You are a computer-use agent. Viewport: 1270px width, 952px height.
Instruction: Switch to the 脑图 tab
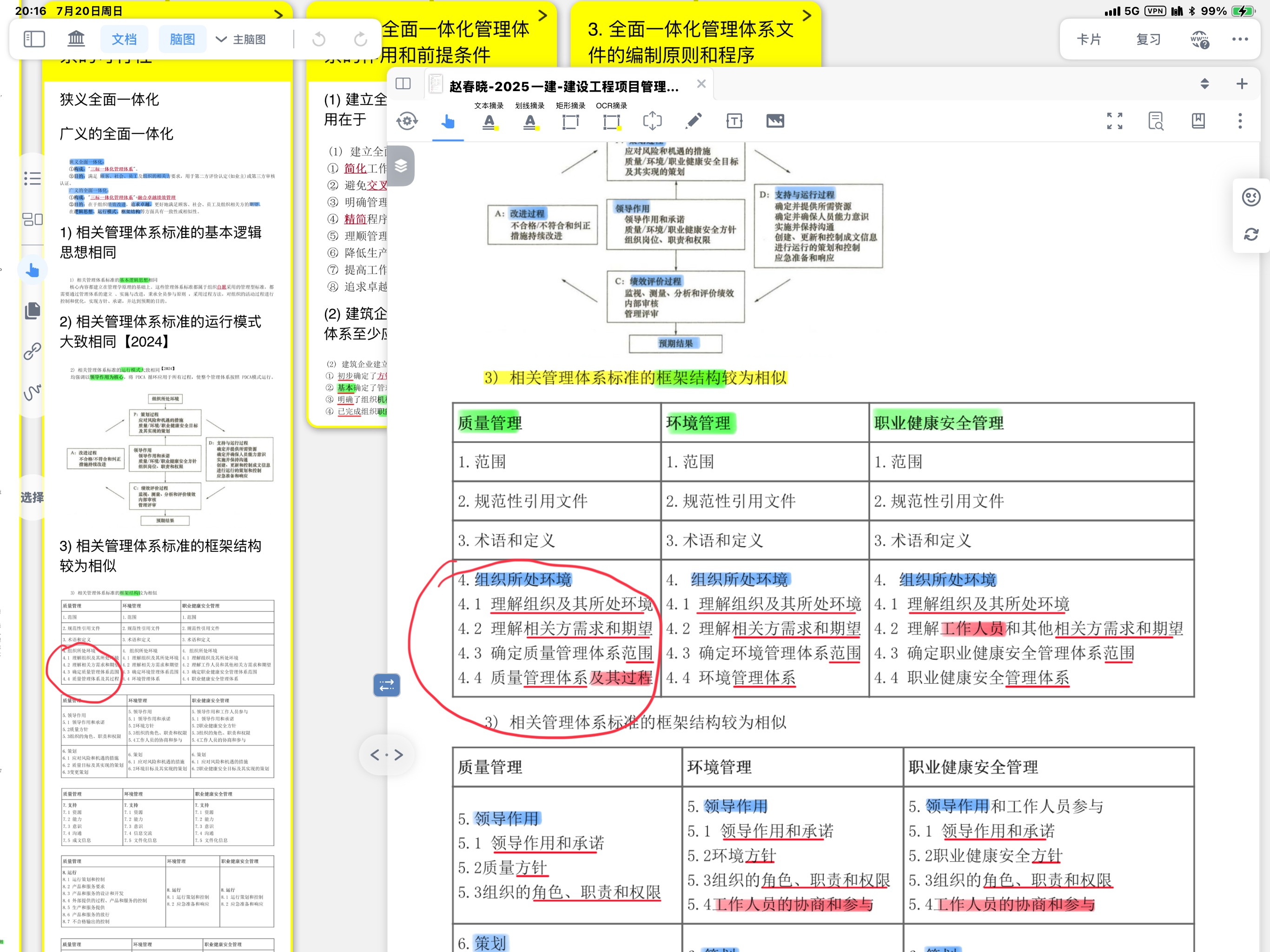182,39
